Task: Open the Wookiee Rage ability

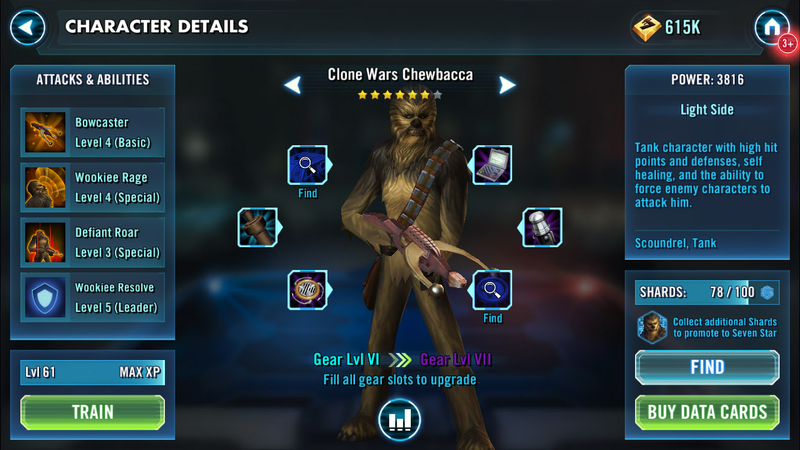Action: point(92,187)
